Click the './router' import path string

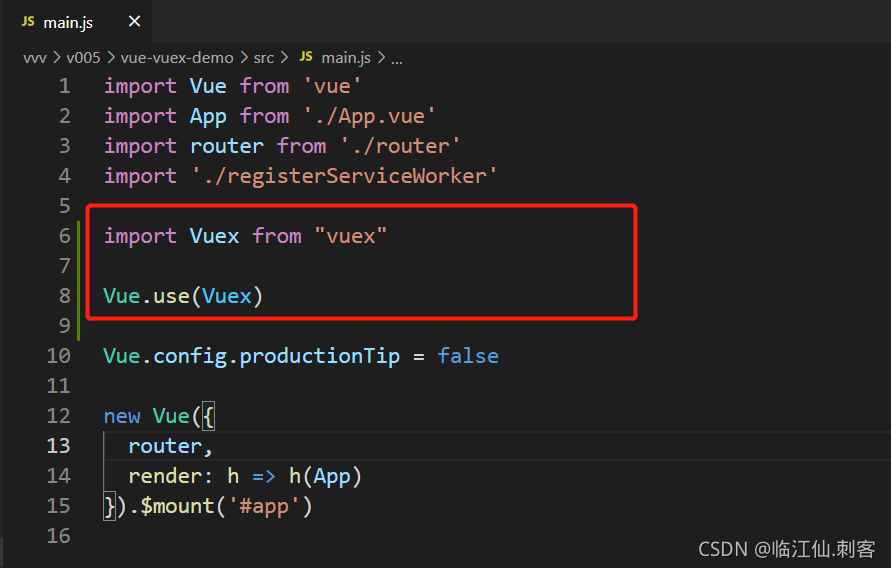[400, 146]
